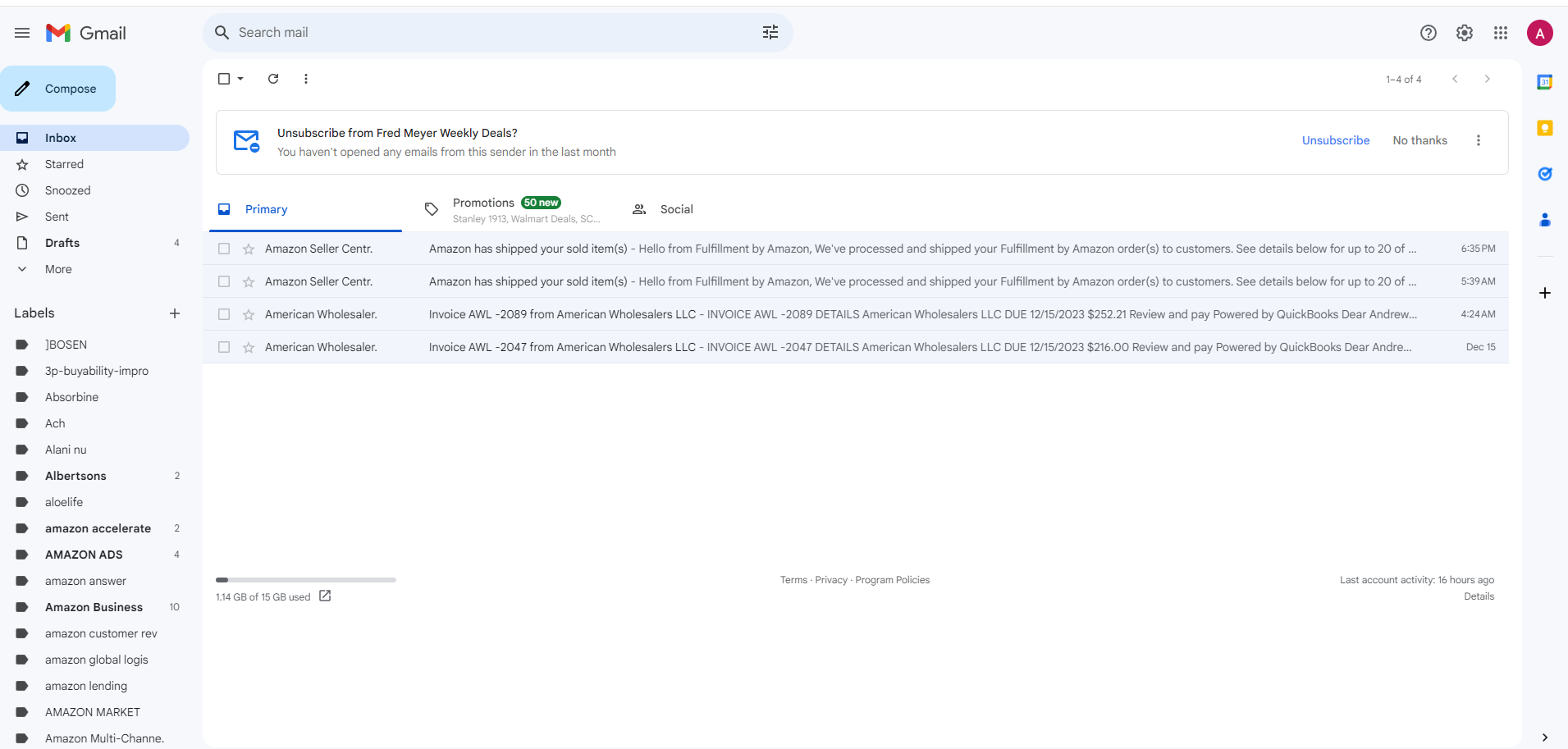Unsubscribe from Fred Meyer Weekly Deals
The image size is (1568, 749).
(1336, 140)
